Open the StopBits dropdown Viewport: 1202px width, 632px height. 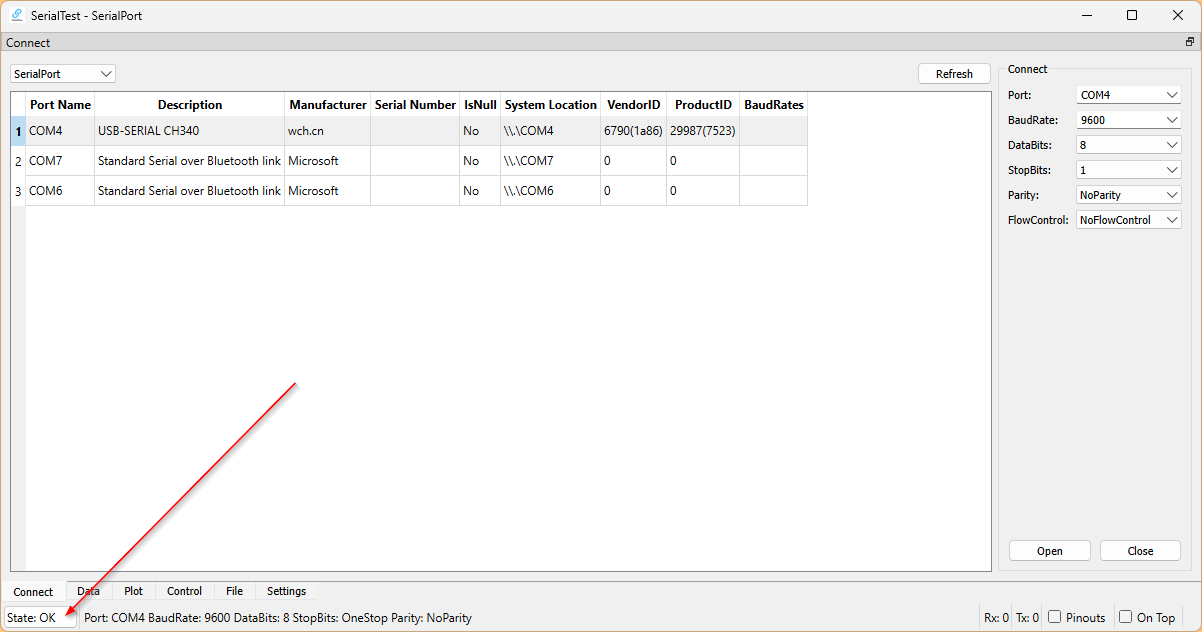pyautogui.click(x=1129, y=170)
